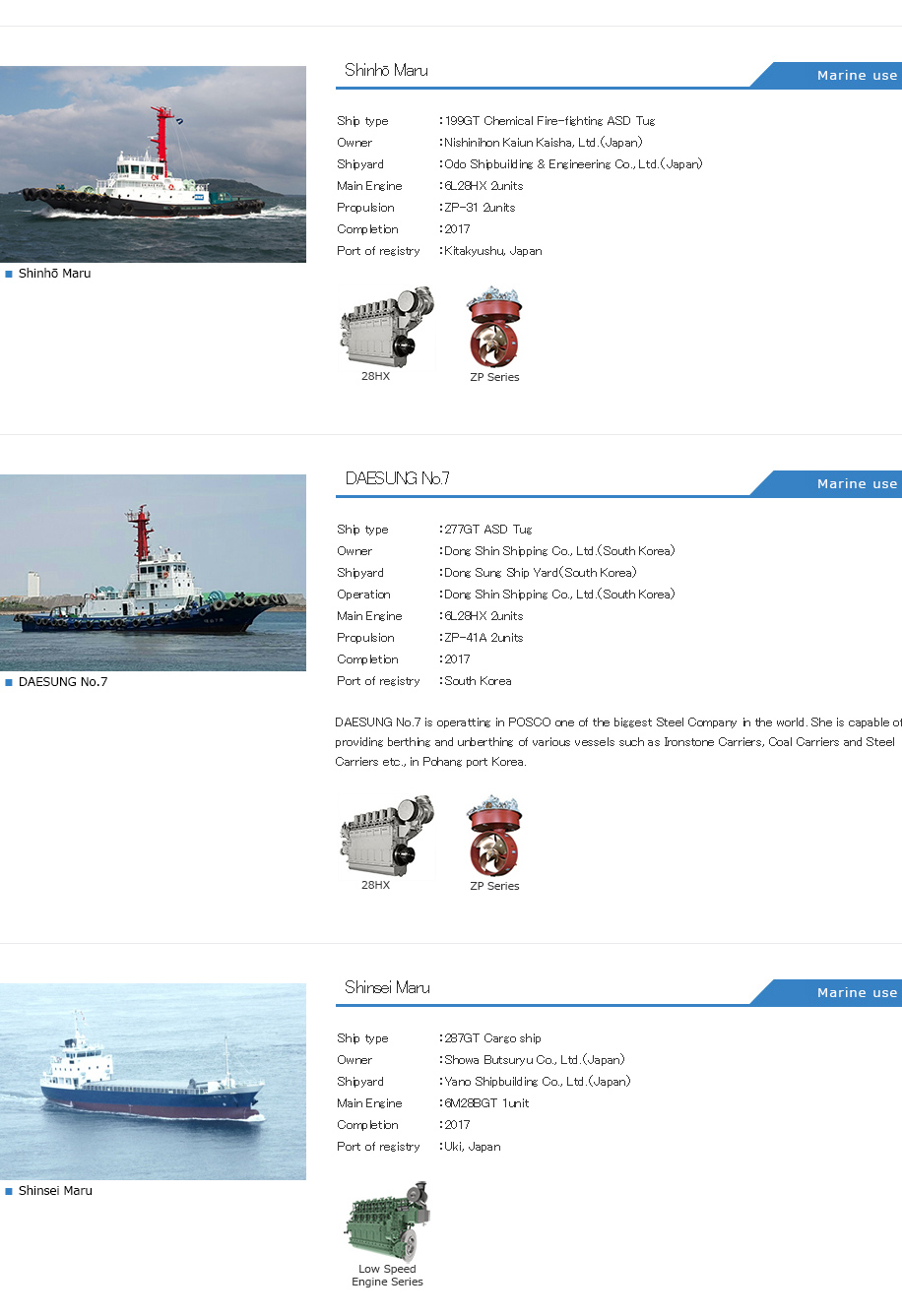Click the Shinsei Maru section heading
The width and height of the screenshot is (902, 1316).
[387, 987]
